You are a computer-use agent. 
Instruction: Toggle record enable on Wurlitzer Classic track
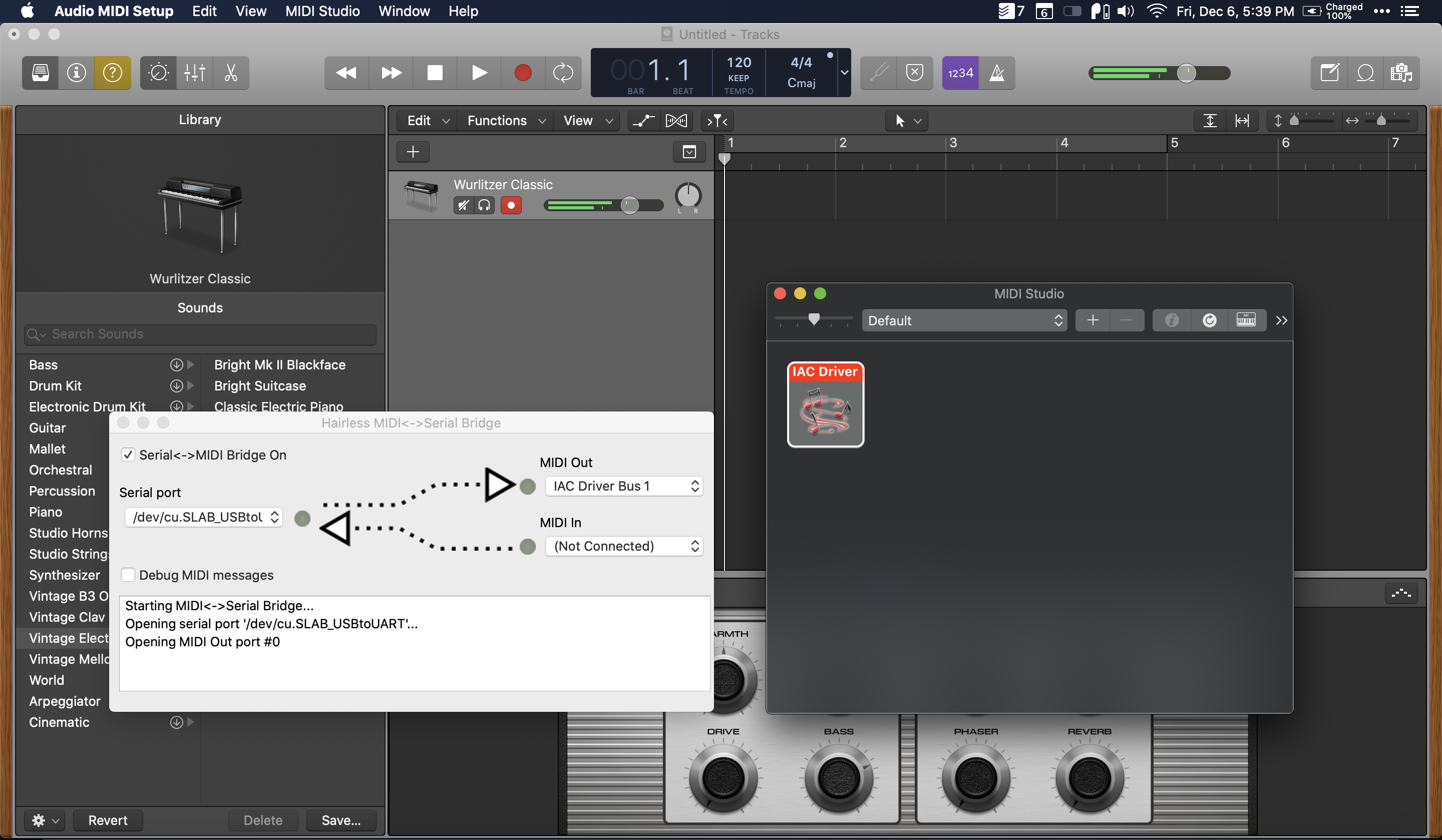click(x=511, y=205)
